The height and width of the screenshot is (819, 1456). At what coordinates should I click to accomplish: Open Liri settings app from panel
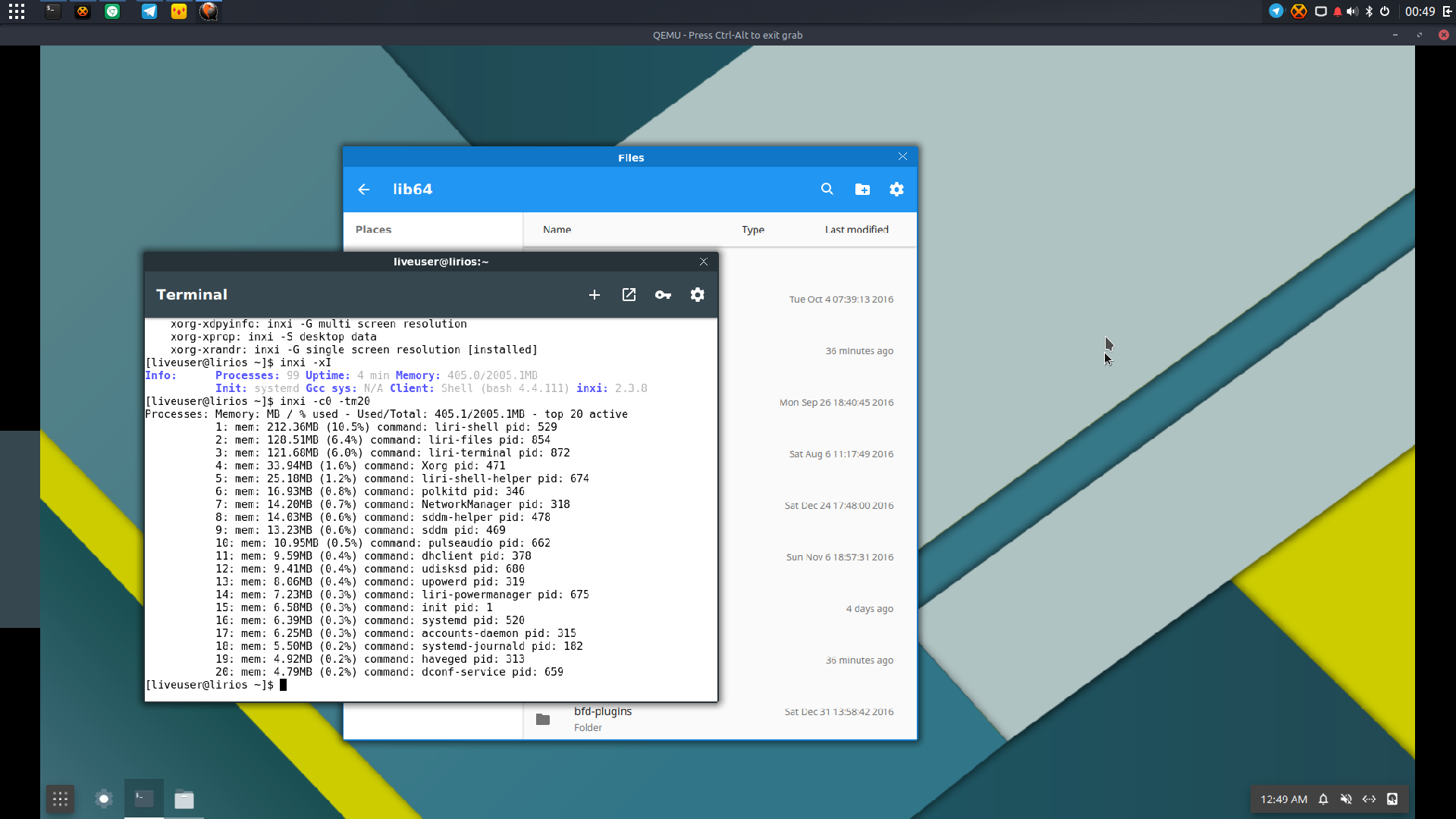104,799
